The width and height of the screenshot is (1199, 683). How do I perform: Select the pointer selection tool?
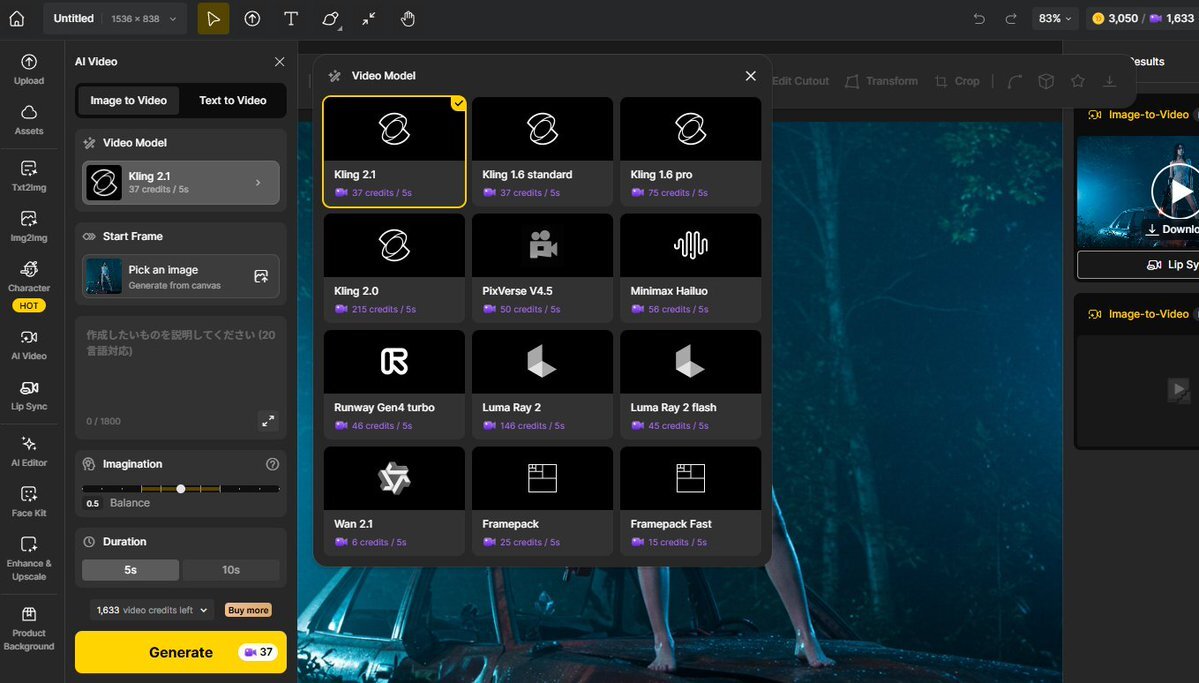tap(213, 18)
